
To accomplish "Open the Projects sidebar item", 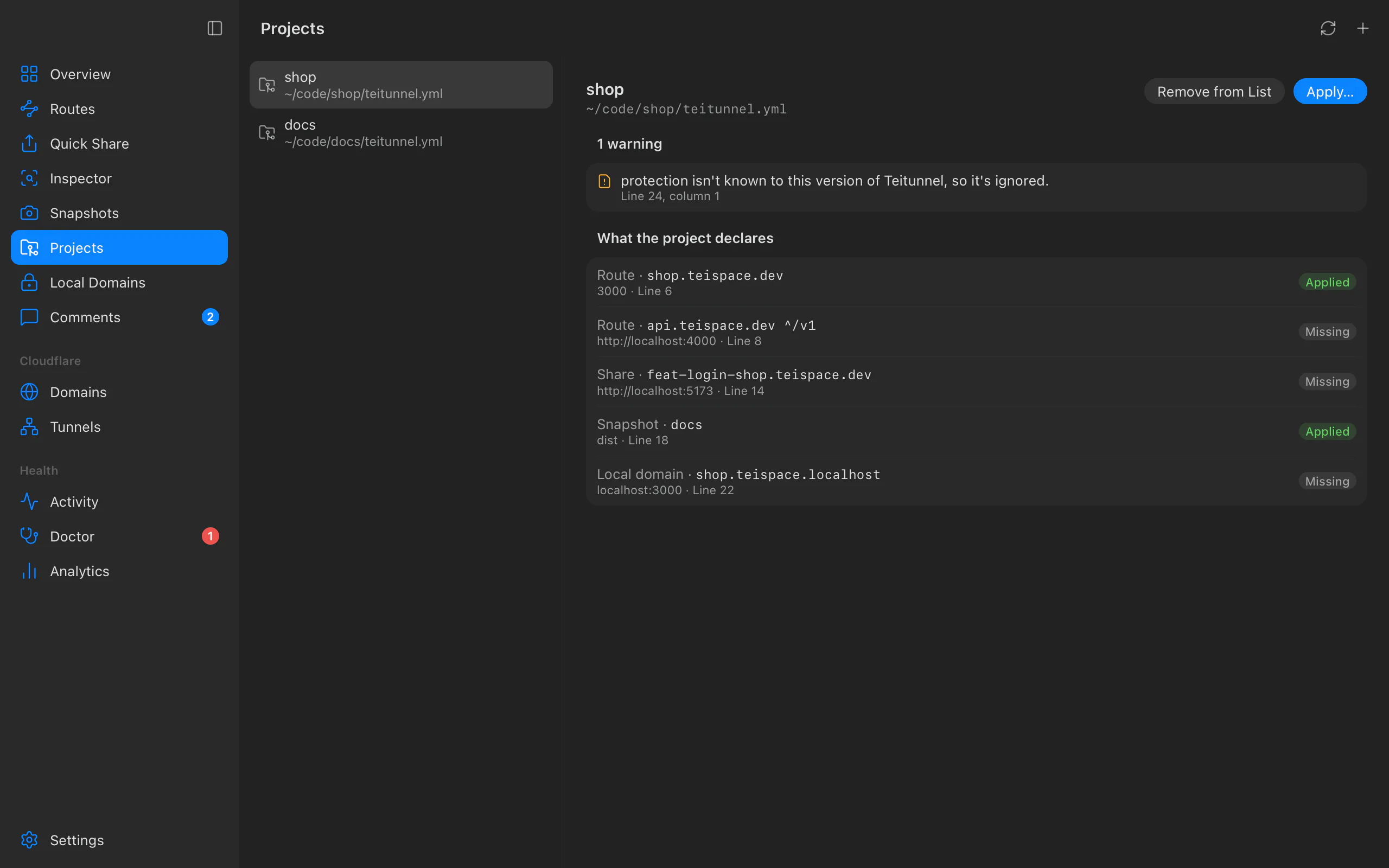I will 119,247.
